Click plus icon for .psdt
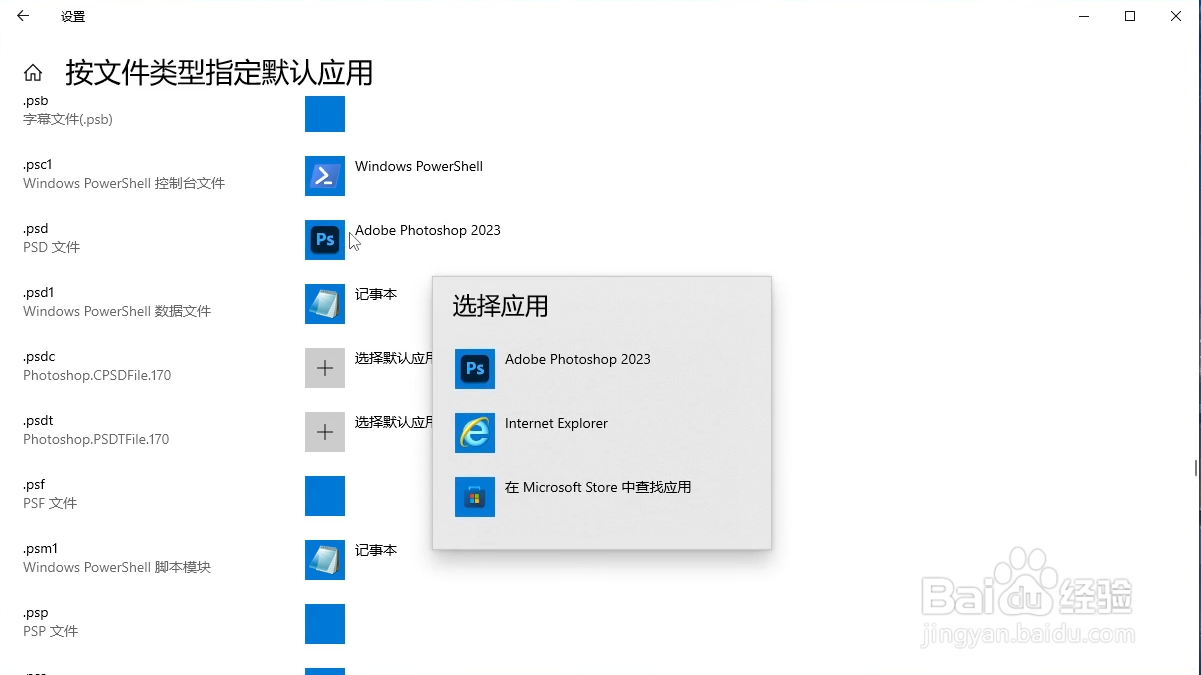Viewport: 1201px width, 675px height. pos(325,432)
